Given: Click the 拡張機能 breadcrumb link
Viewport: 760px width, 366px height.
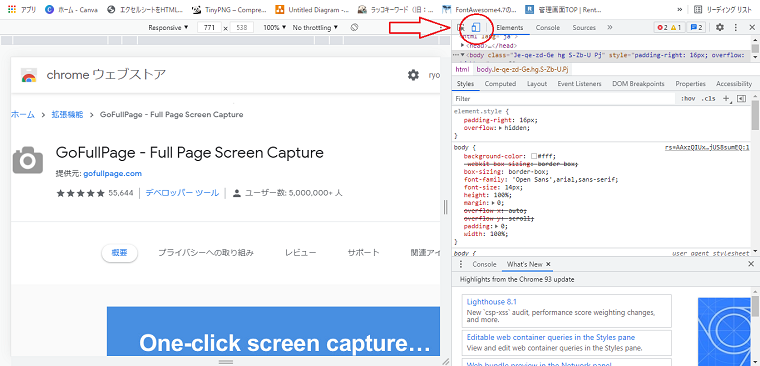Looking at the screenshot, I should pyautogui.click(x=67, y=115).
